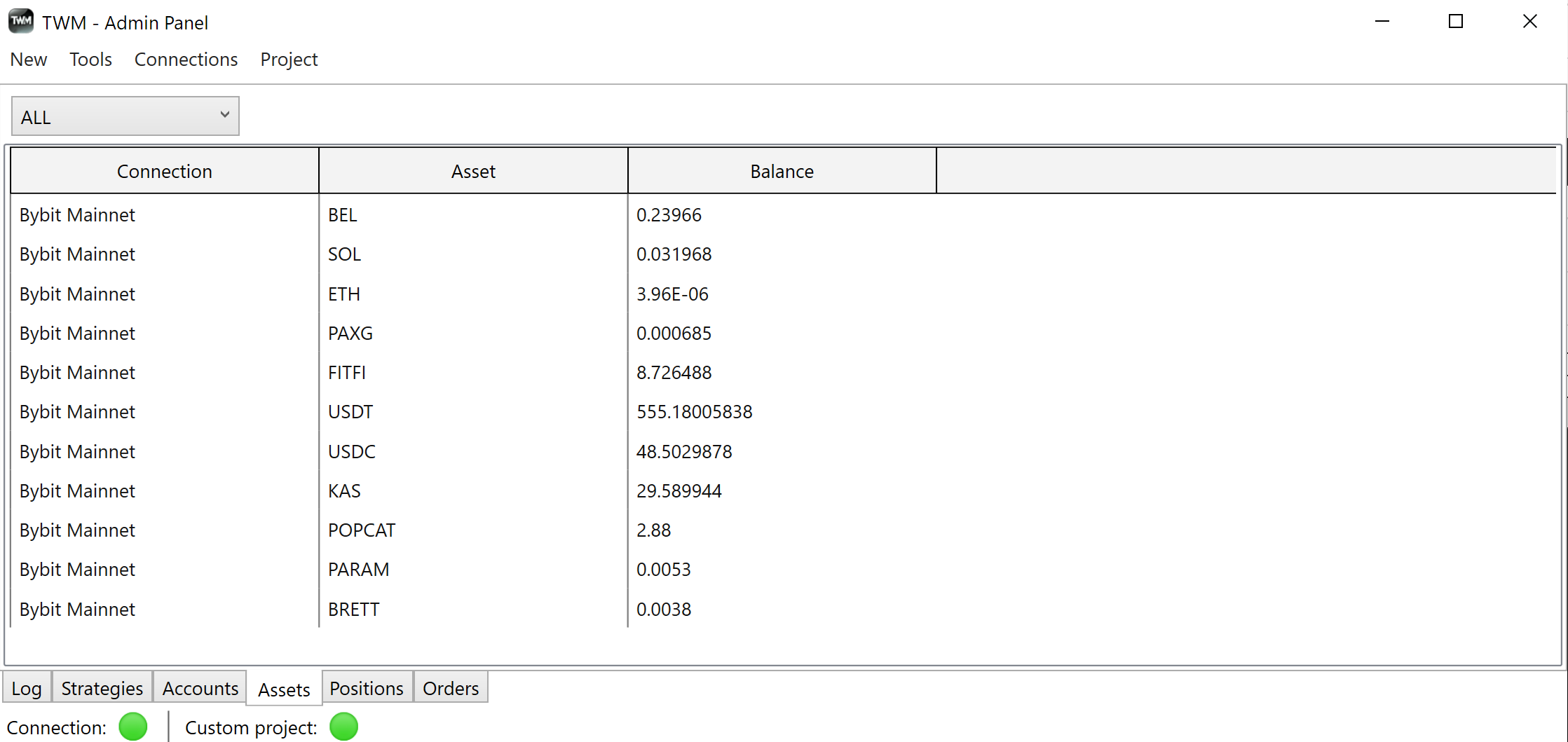Click Bybit Mainnet in the USDT row

point(77,412)
